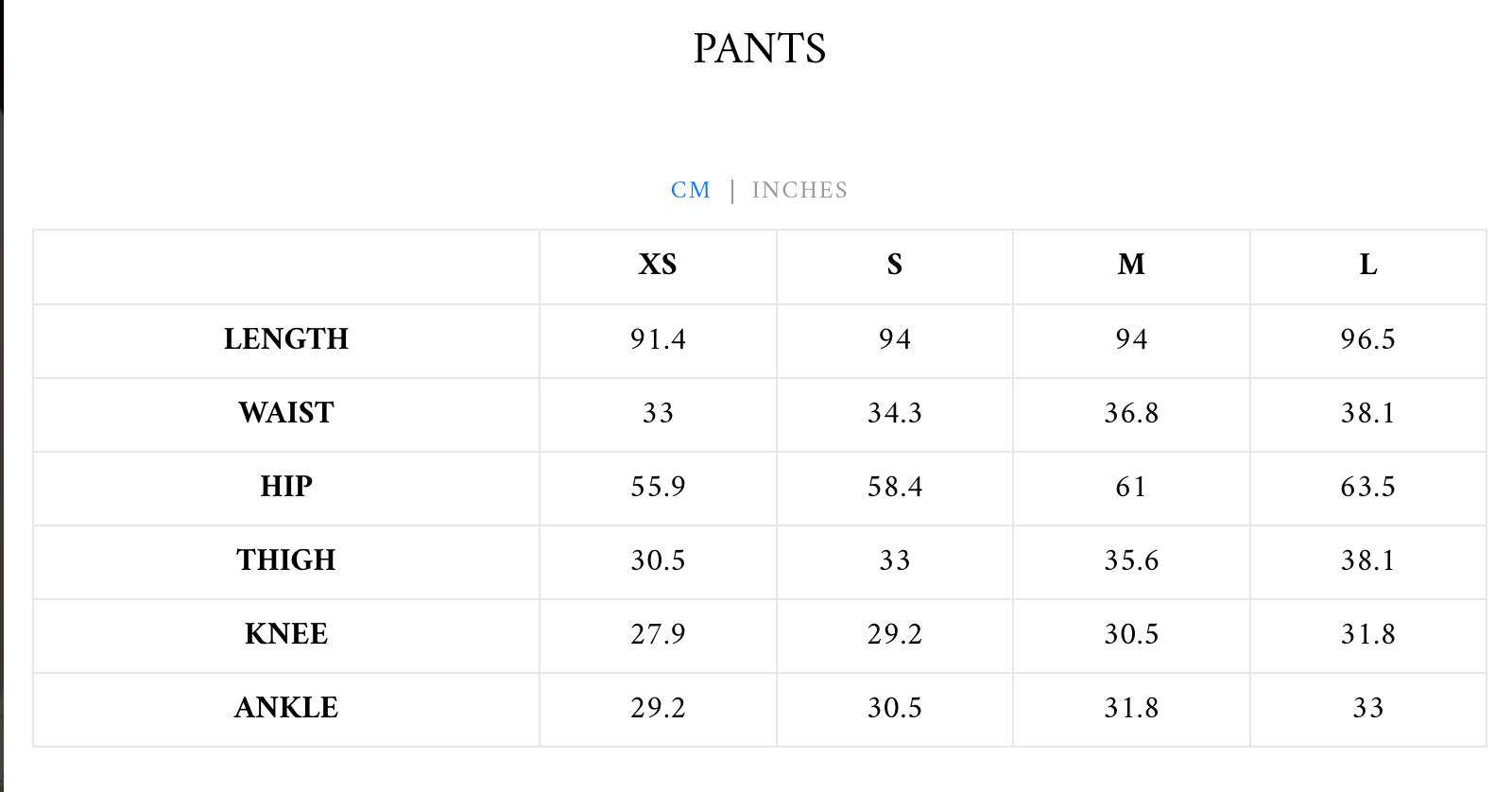Click L length value 96.5

point(1368,338)
